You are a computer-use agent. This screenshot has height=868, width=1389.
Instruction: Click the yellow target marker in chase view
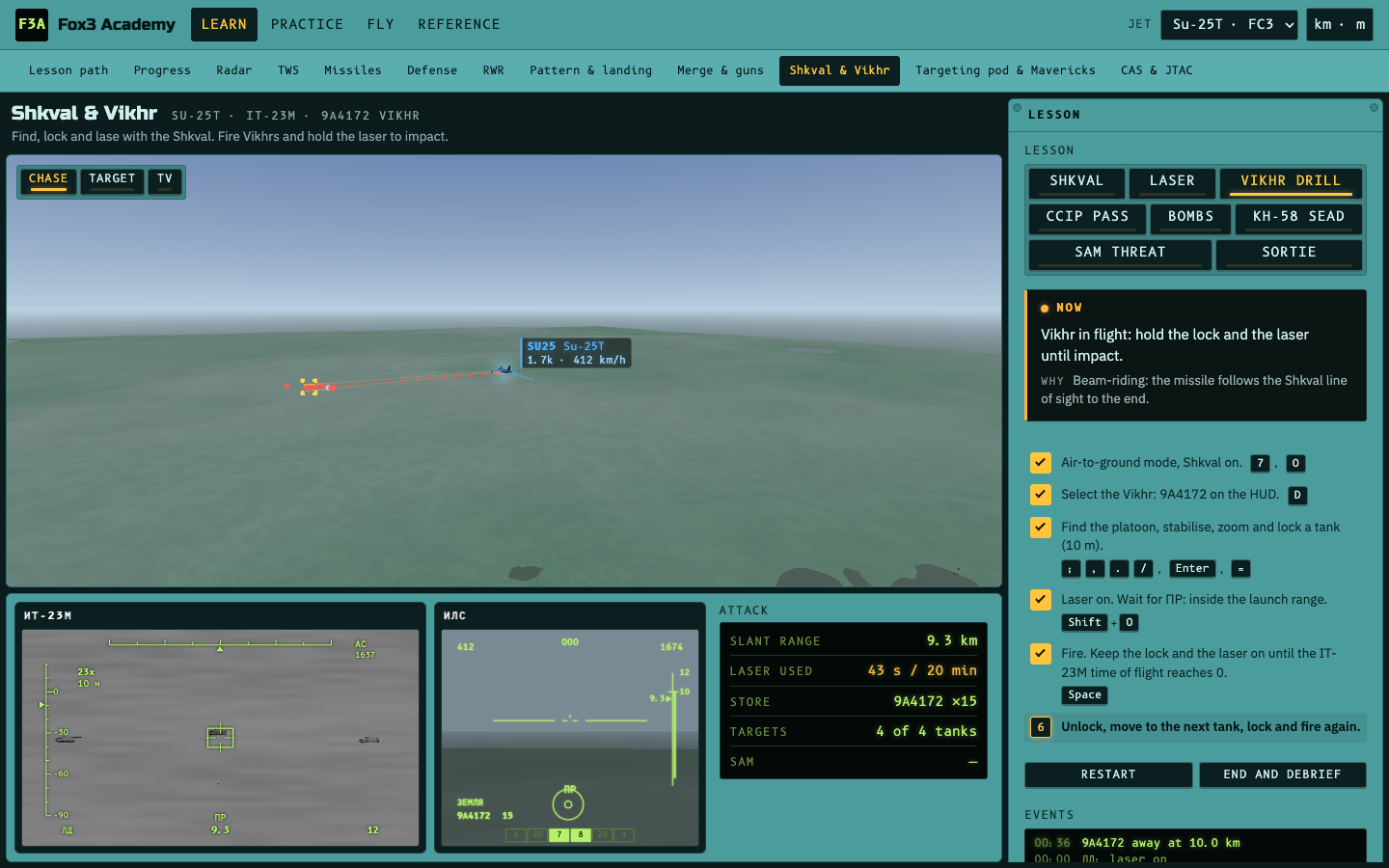coord(309,387)
